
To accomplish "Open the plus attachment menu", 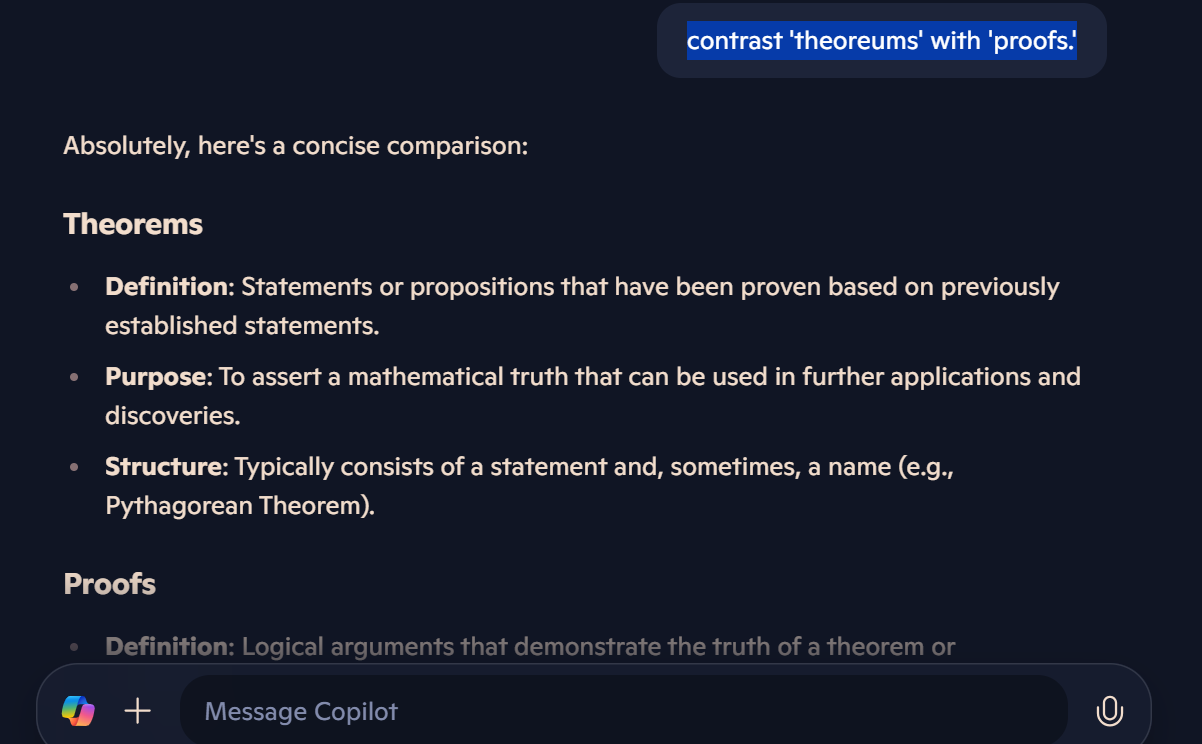I will [x=137, y=711].
